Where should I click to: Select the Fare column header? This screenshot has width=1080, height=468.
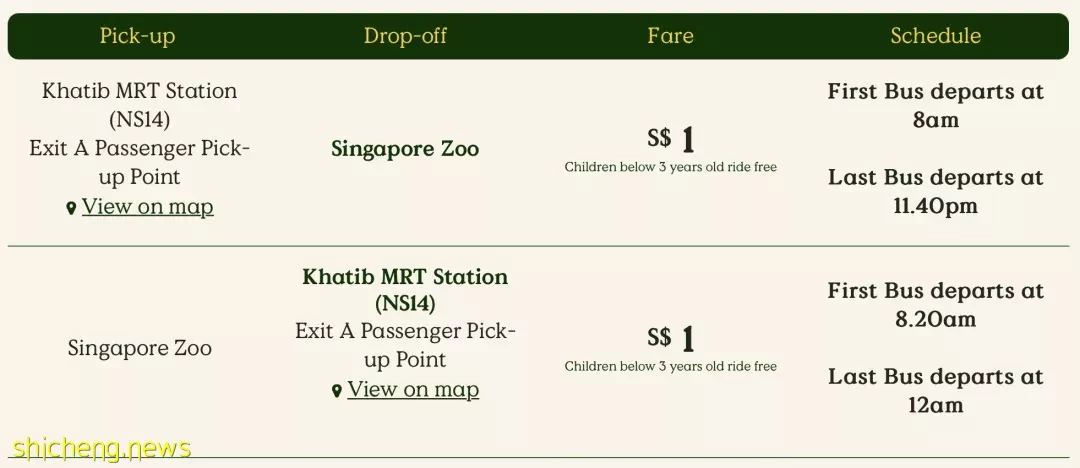coord(670,36)
